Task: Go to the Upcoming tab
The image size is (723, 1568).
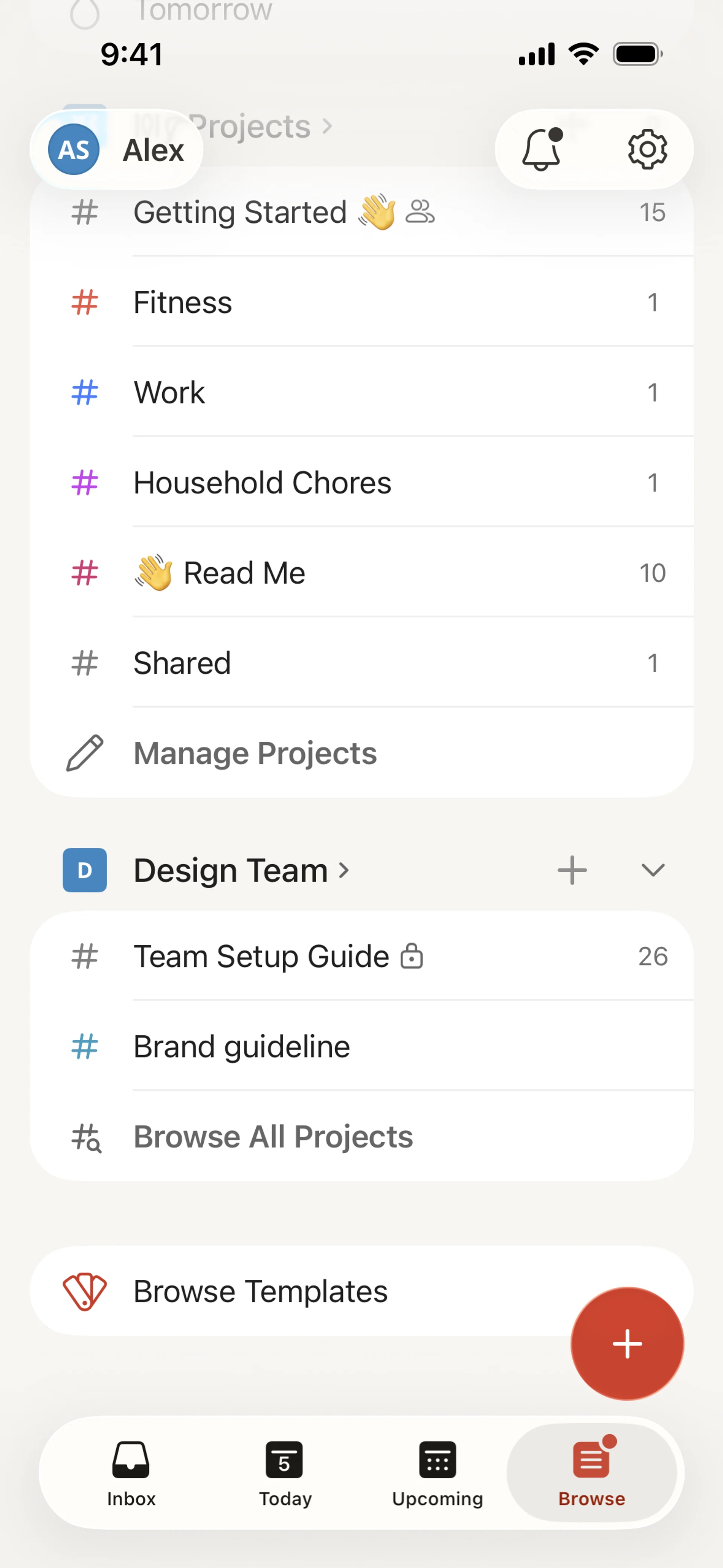Action: pos(437,1472)
